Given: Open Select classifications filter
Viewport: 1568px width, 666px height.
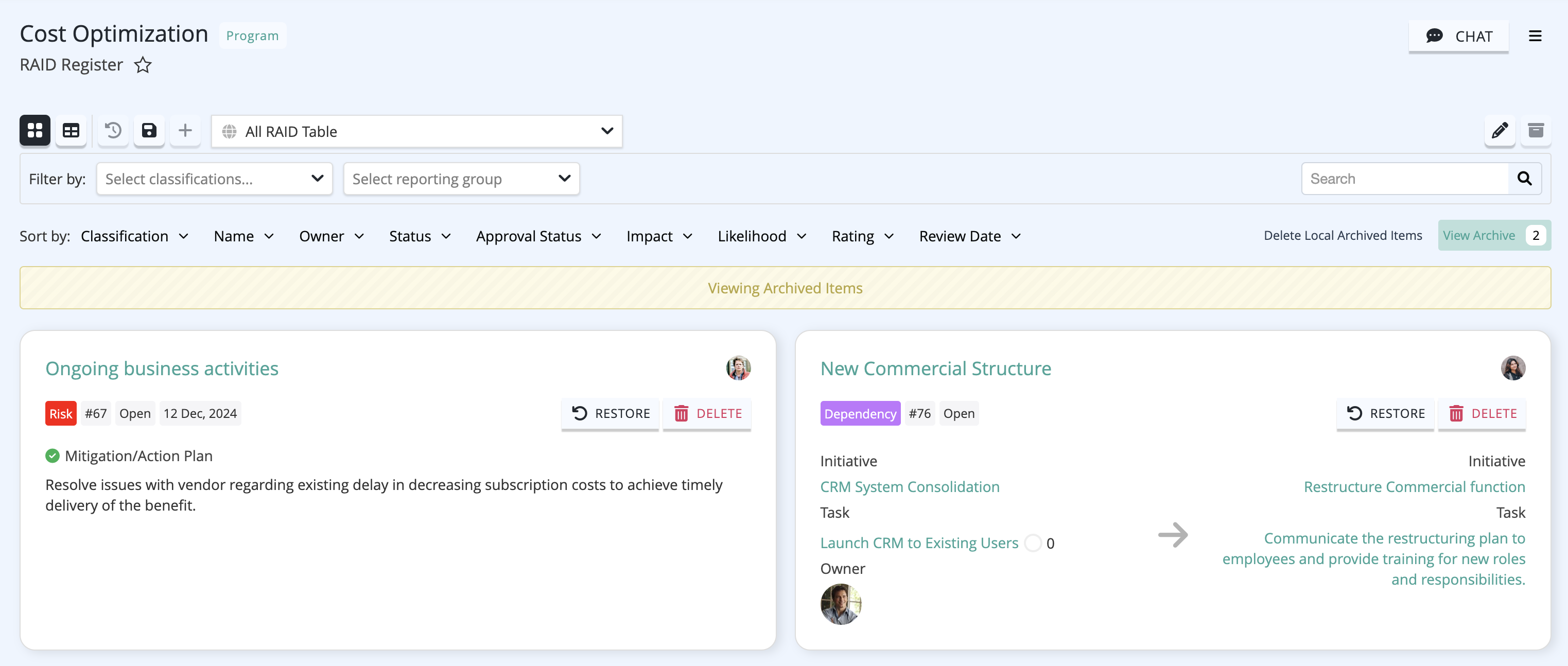Looking at the screenshot, I should coord(214,179).
